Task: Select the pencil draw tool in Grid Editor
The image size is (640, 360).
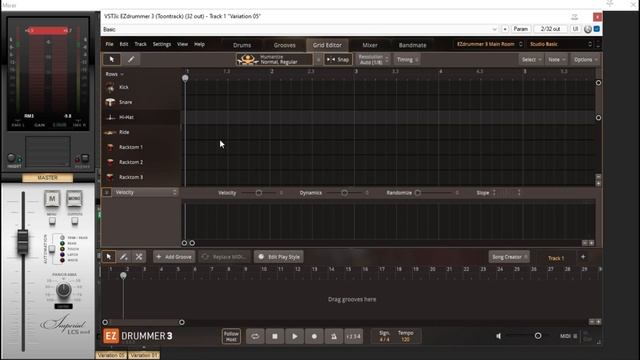Action: click(x=131, y=60)
